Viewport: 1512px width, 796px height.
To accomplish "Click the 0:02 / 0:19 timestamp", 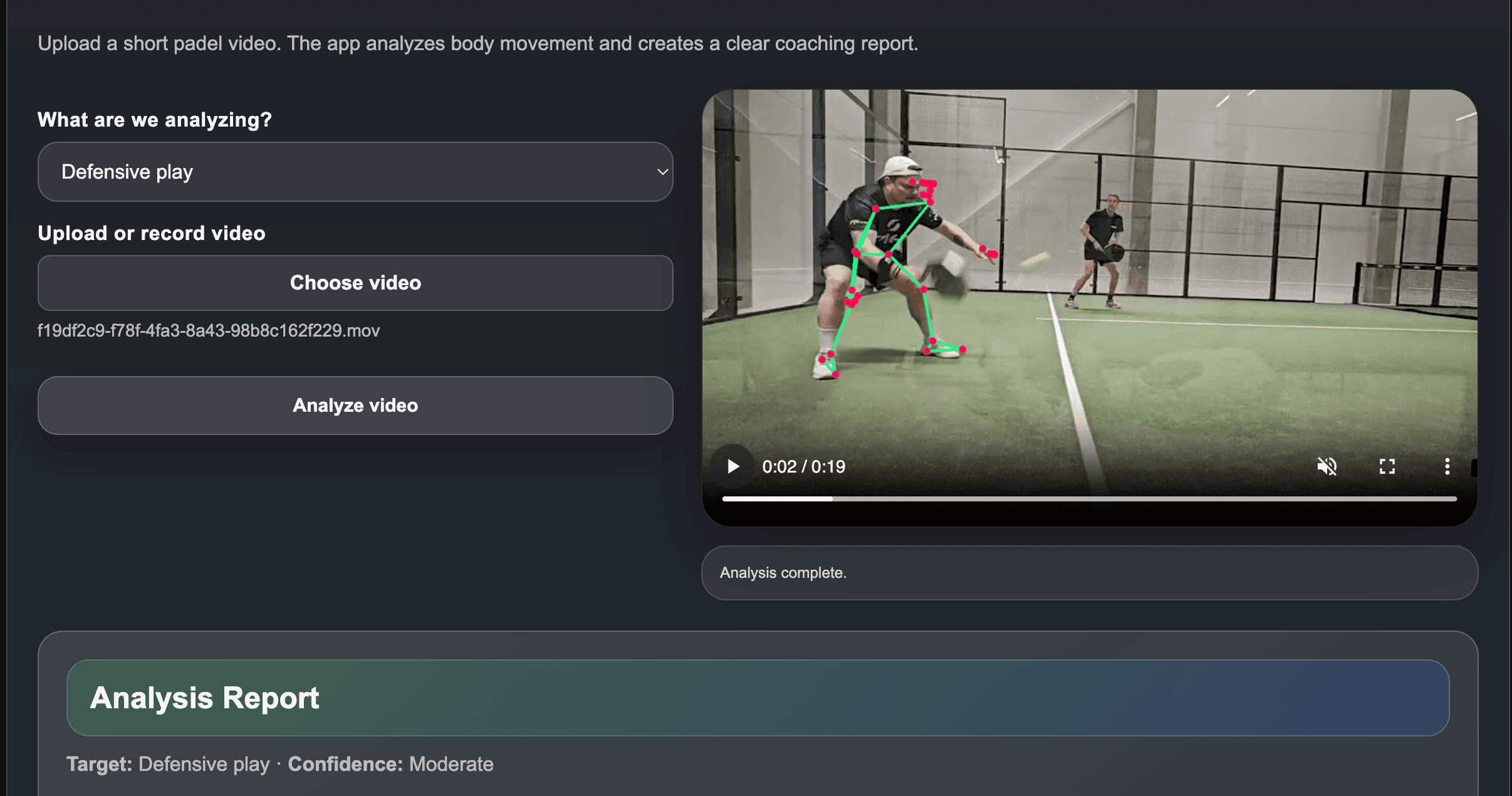I will (803, 467).
